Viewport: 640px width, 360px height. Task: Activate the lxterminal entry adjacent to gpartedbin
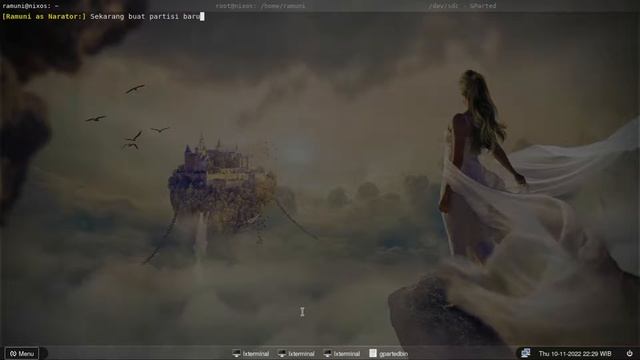click(x=342, y=353)
